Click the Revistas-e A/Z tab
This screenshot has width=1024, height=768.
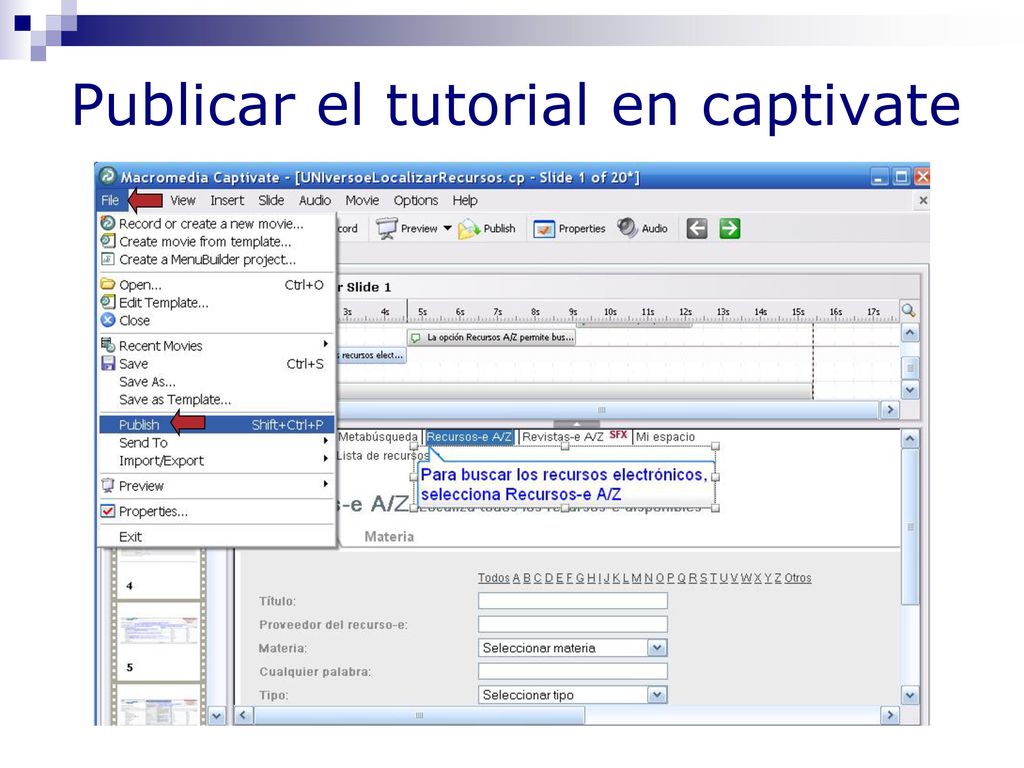click(563, 437)
